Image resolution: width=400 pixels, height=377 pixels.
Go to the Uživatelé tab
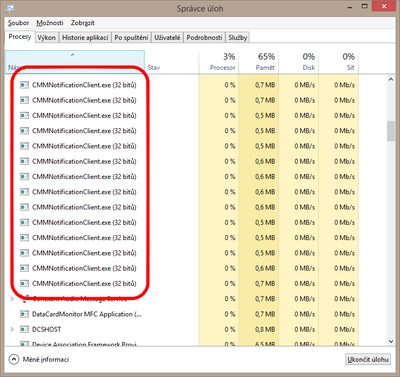click(x=167, y=38)
